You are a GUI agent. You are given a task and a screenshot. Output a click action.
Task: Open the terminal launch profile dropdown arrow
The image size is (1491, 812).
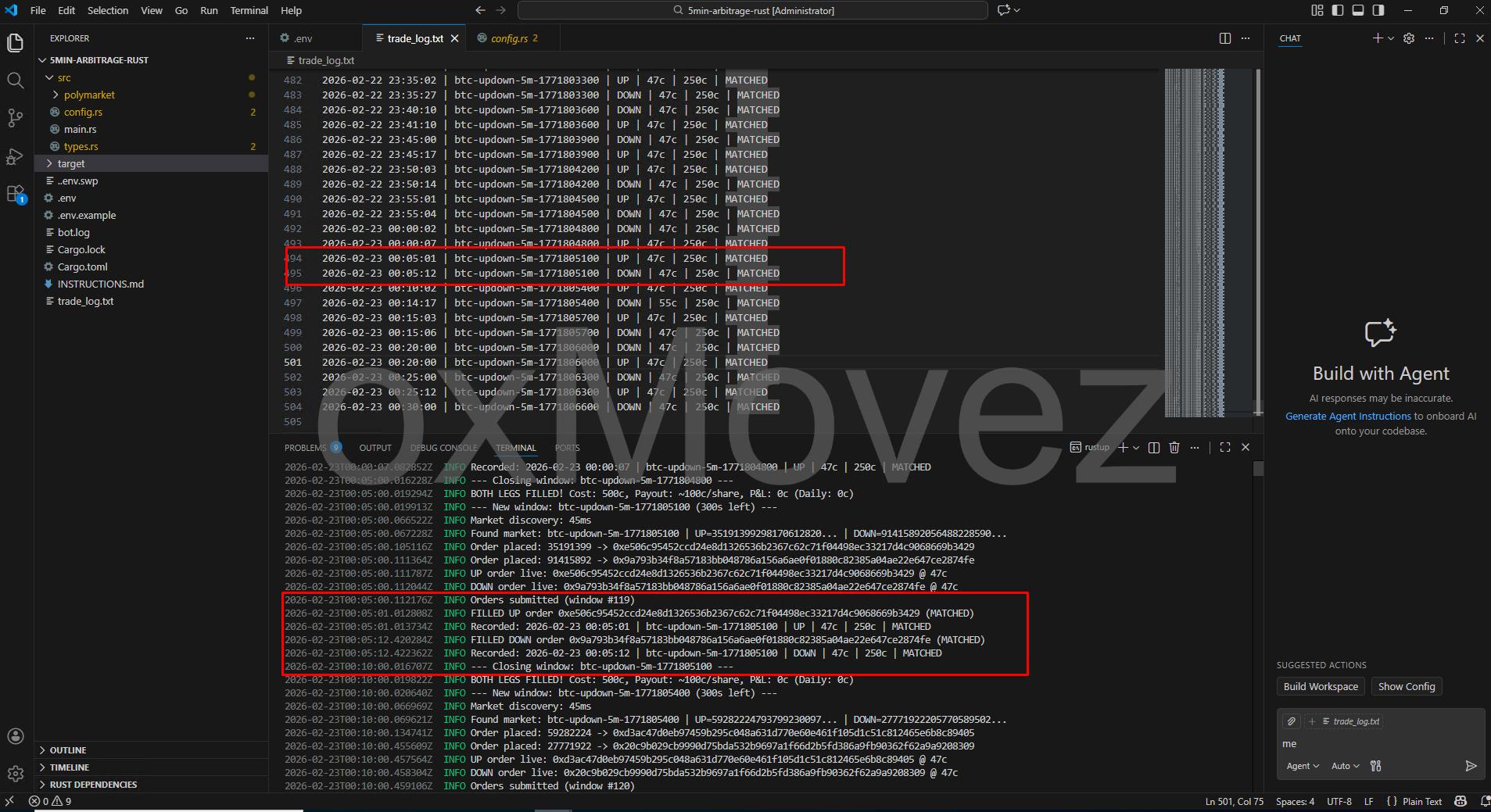(x=1136, y=447)
